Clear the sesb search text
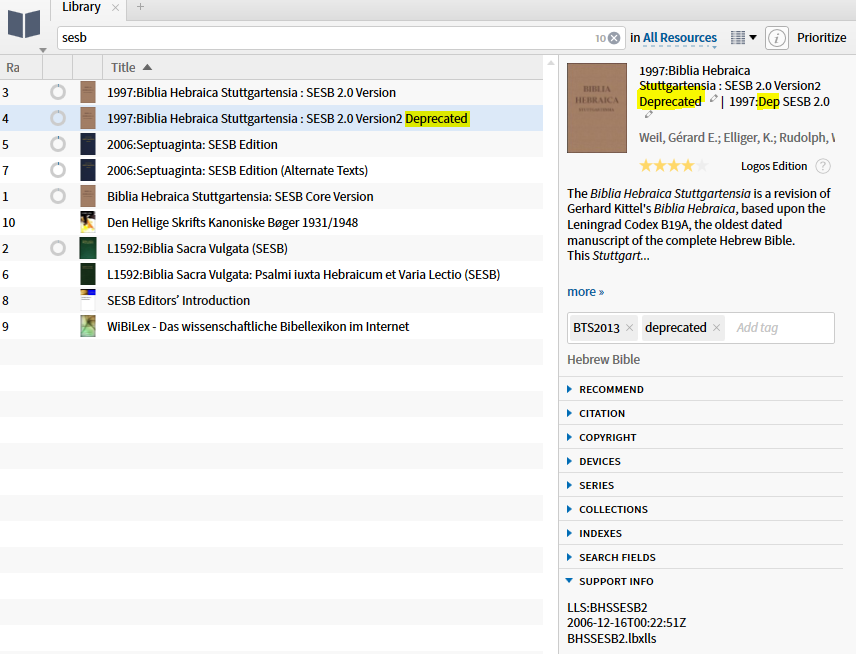The width and height of the screenshot is (856, 654). point(614,38)
